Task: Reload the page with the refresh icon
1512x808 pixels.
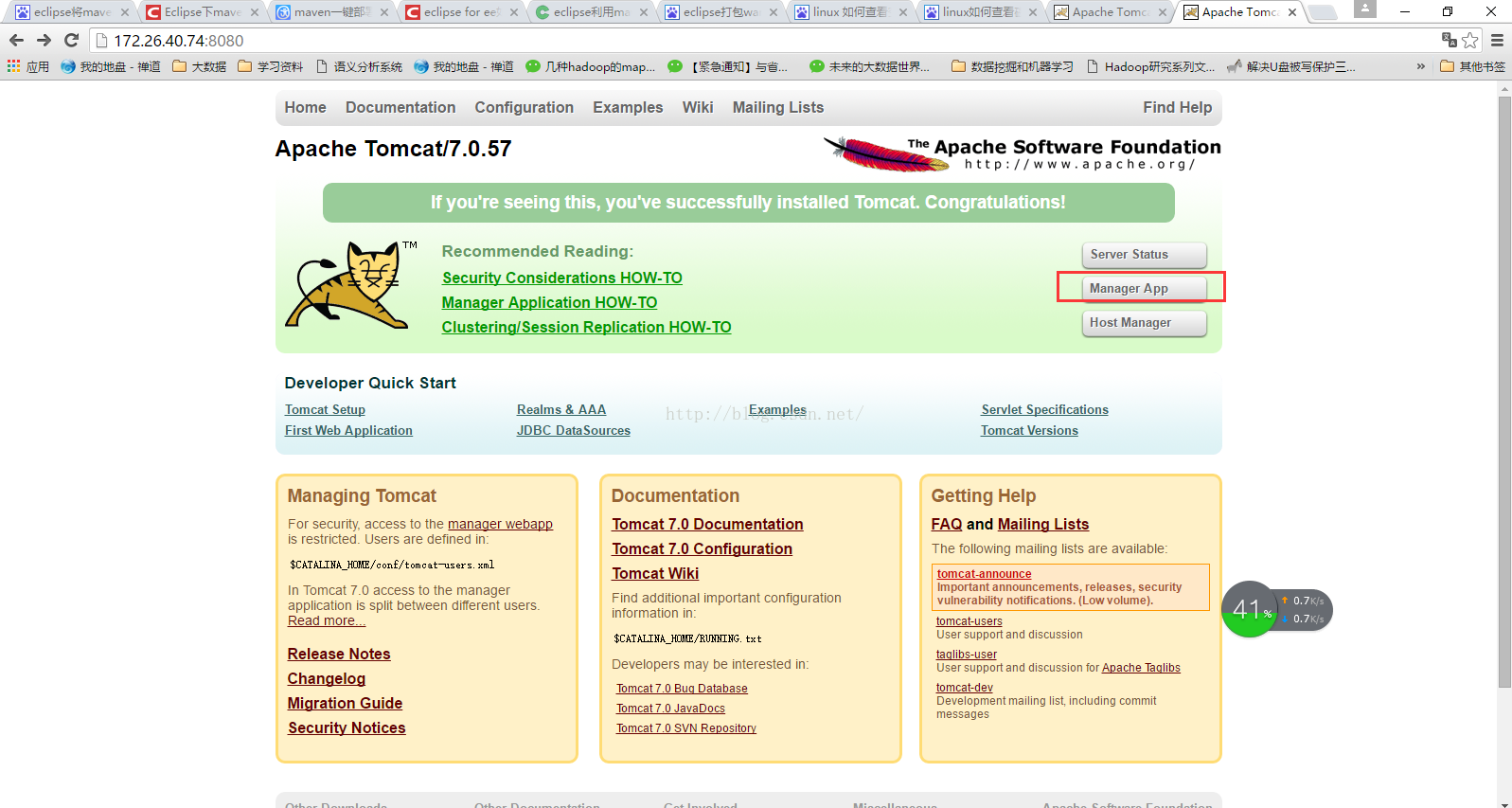Action: pos(71,41)
